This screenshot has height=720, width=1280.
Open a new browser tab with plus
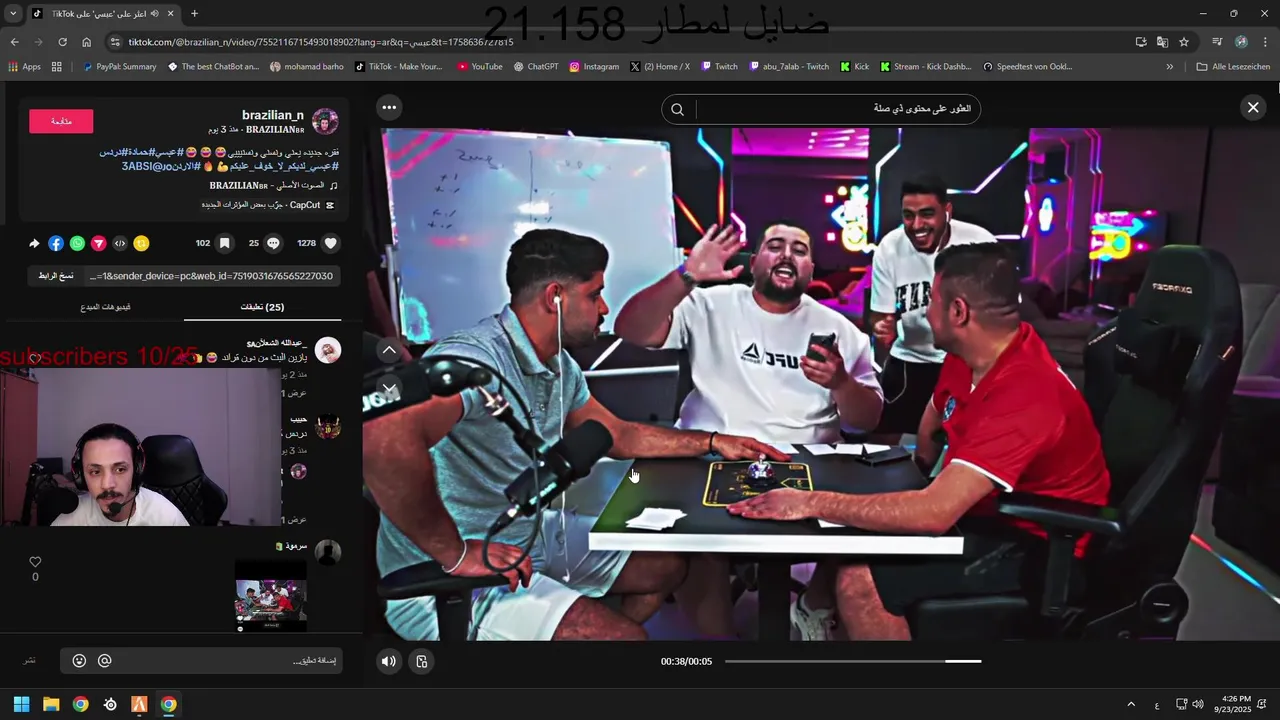point(194,14)
